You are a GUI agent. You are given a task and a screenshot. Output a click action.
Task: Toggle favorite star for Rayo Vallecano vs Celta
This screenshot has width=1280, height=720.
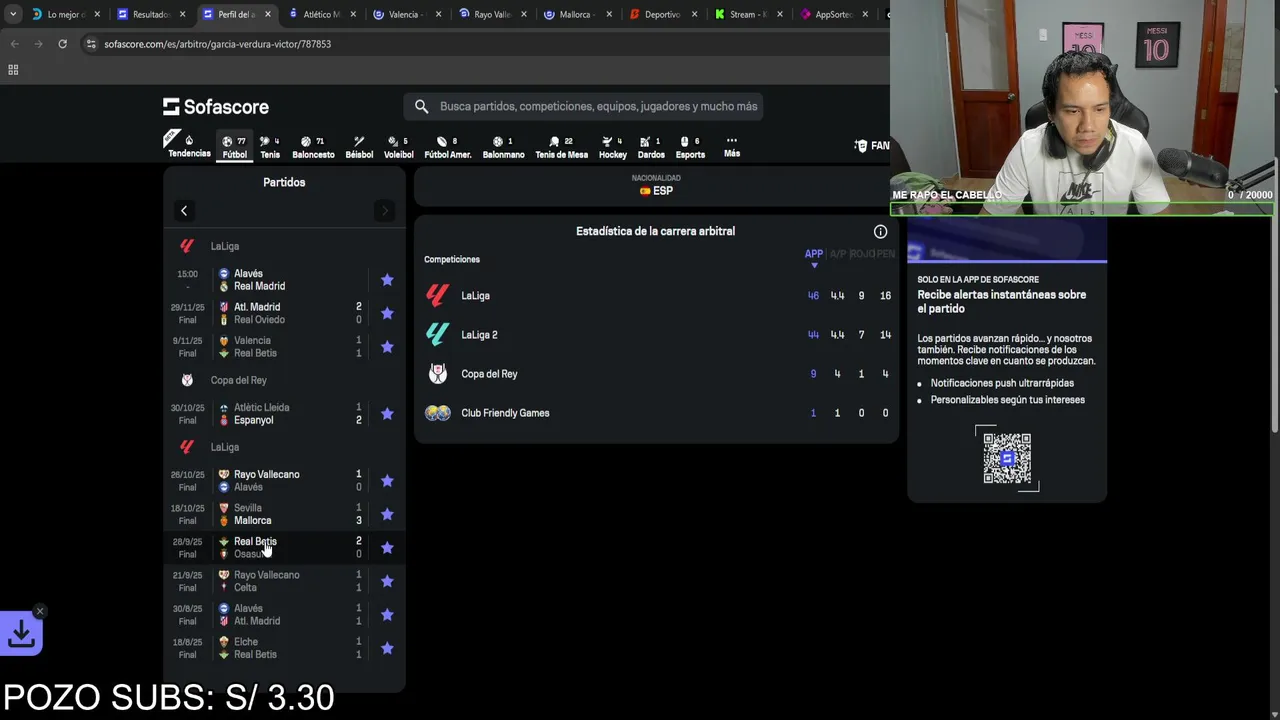pos(387,581)
